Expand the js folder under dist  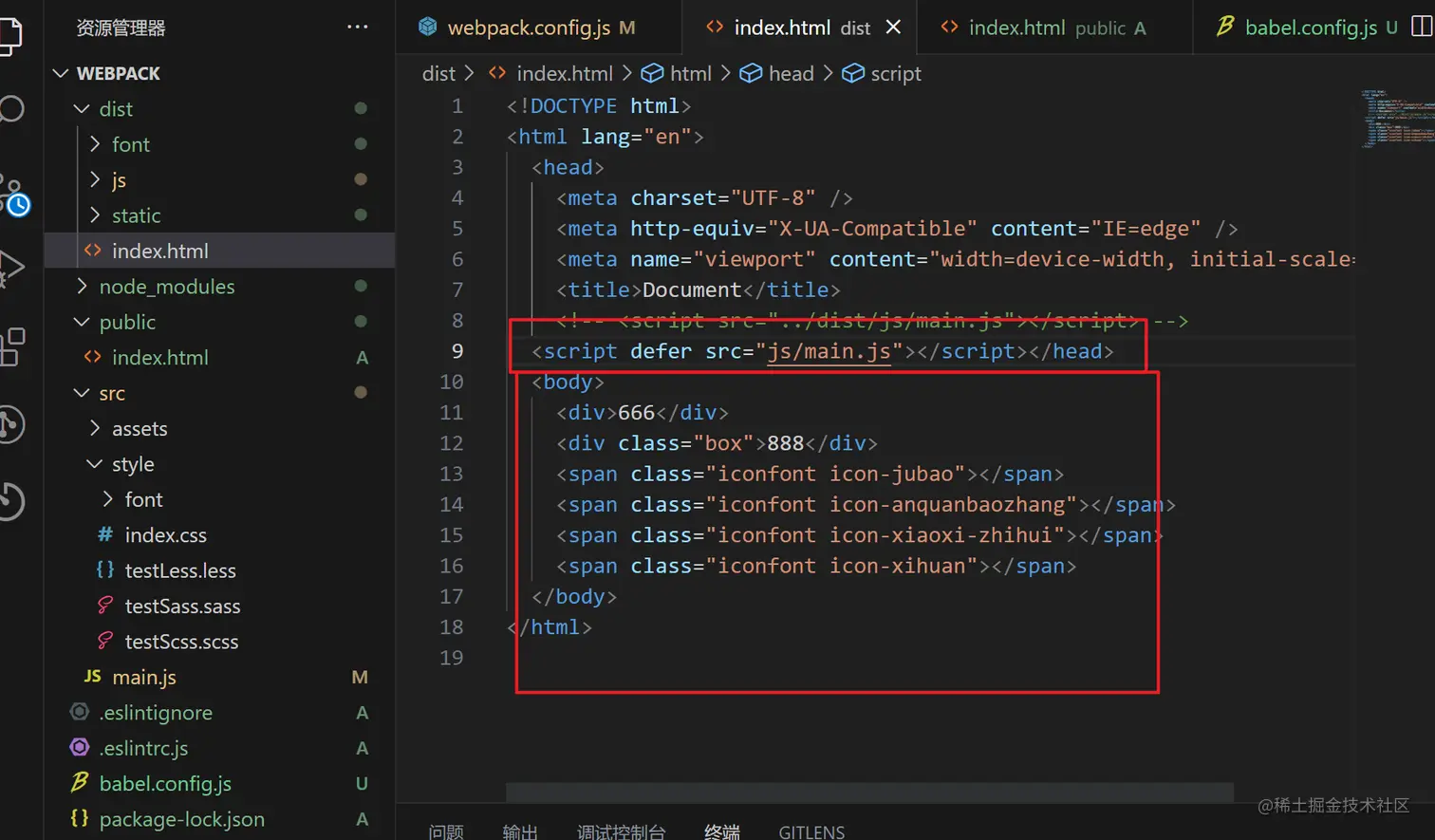click(95, 179)
